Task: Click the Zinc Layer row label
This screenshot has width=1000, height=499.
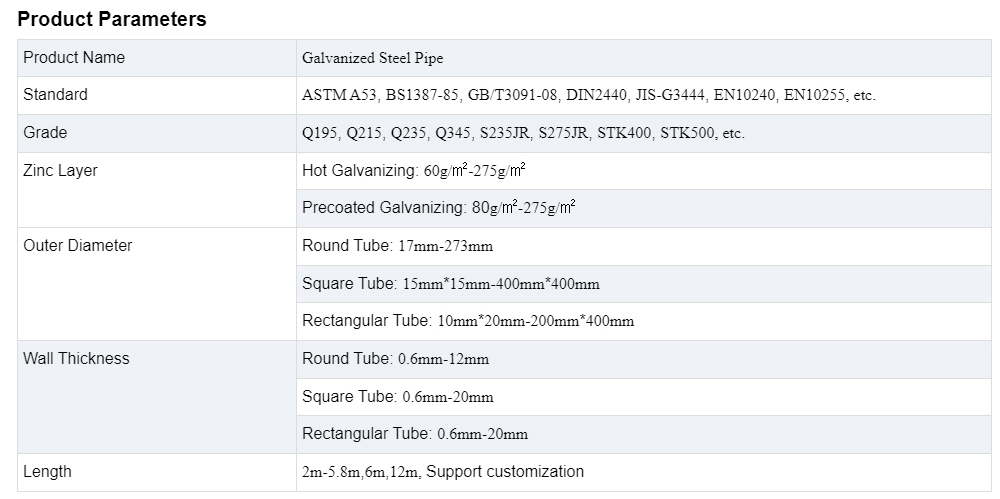Action: click(x=60, y=171)
